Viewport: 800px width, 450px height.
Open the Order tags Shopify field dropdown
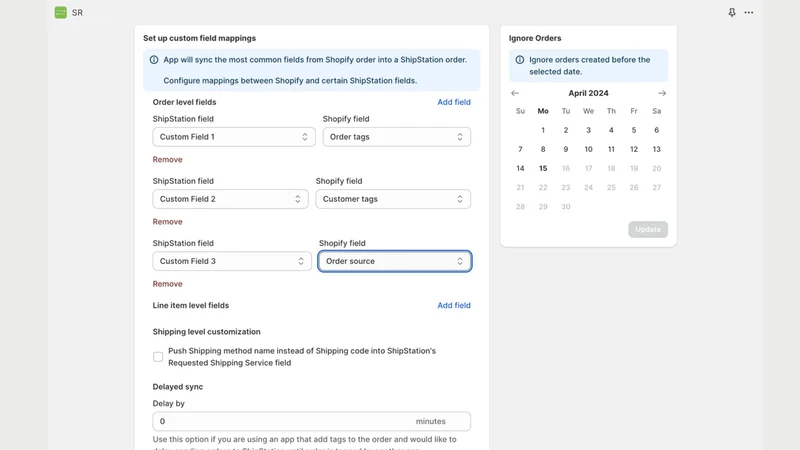396,137
